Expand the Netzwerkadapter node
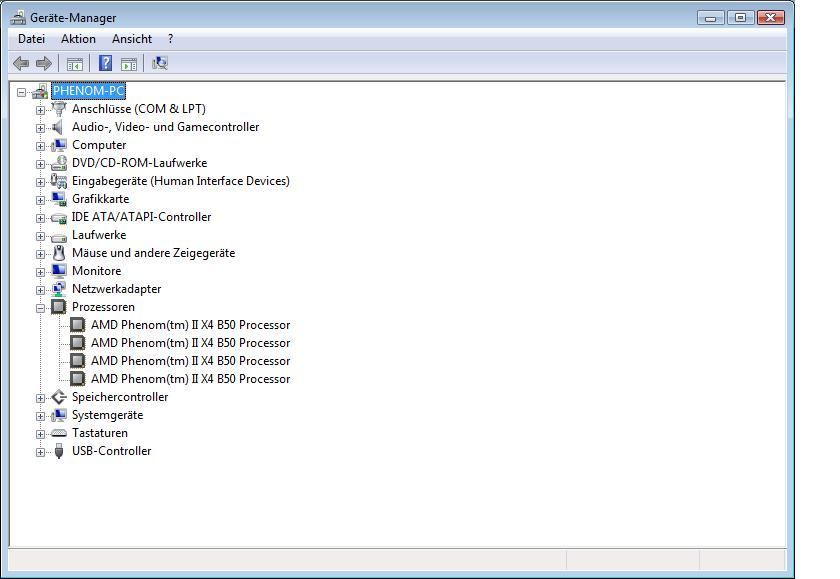This screenshot has width=840, height=579. click(x=40, y=290)
